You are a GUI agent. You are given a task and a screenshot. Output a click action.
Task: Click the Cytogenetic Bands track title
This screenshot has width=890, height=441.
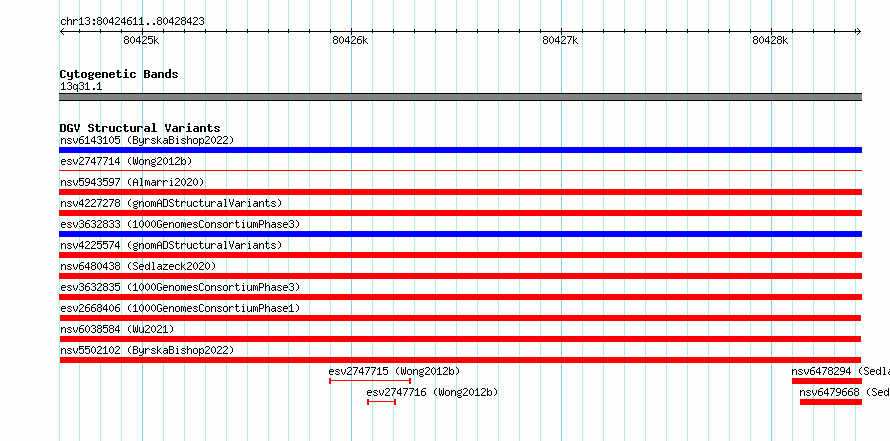pyautogui.click(x=119, y=74)
